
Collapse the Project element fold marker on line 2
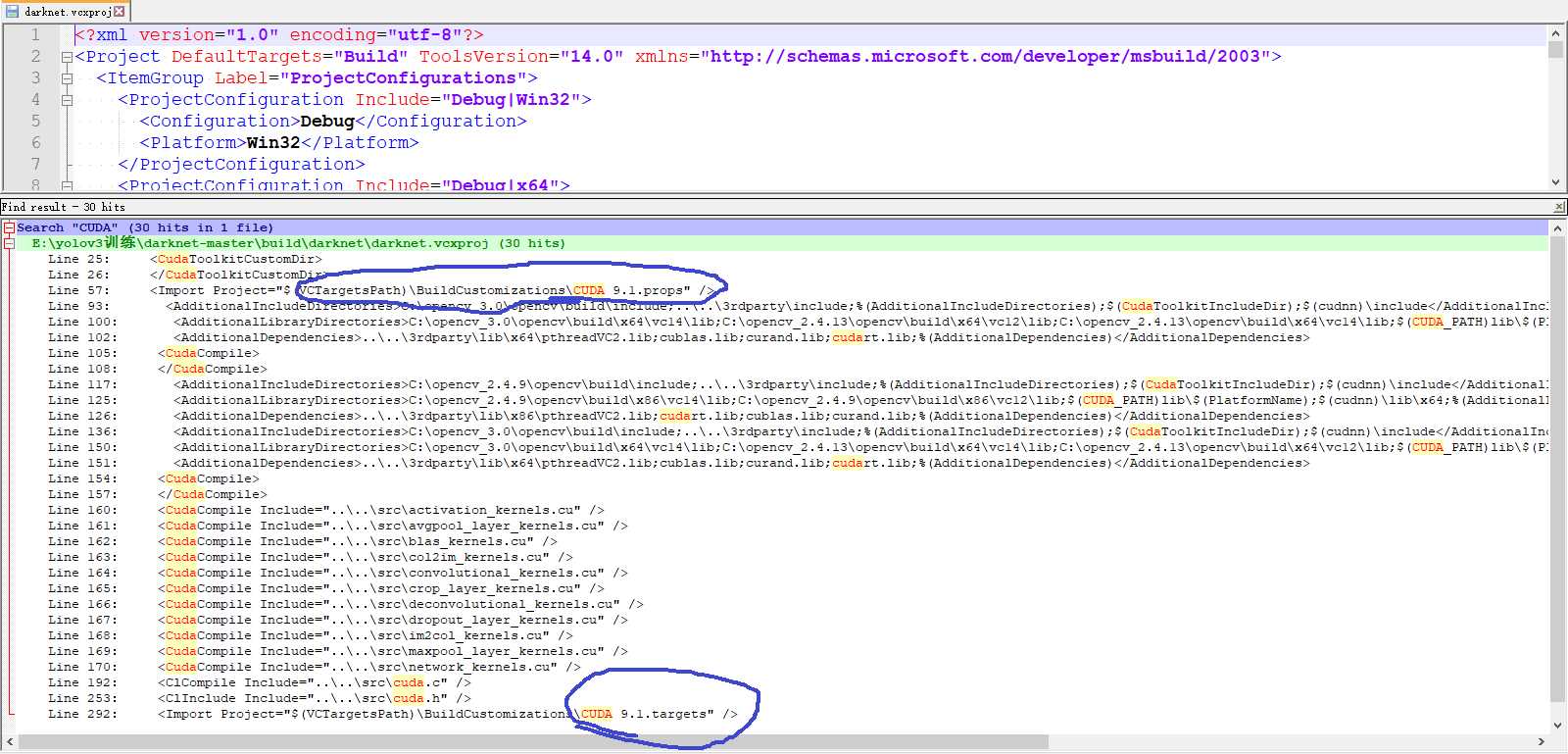(67, 57)
